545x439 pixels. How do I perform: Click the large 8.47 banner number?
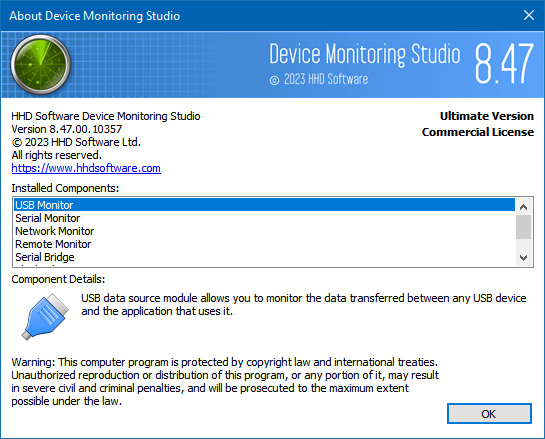tap(504, 64)
